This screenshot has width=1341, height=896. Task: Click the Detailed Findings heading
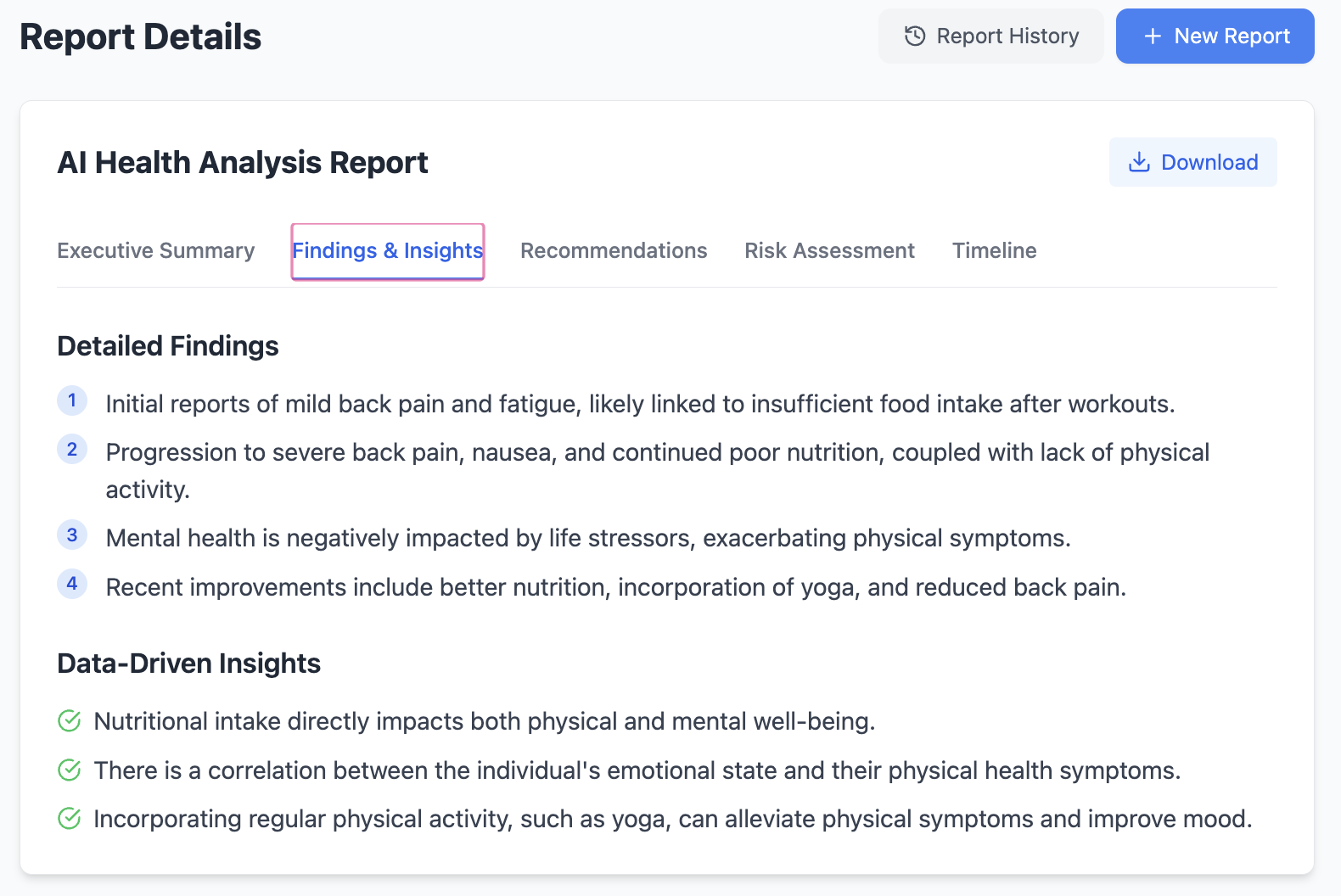168,346
